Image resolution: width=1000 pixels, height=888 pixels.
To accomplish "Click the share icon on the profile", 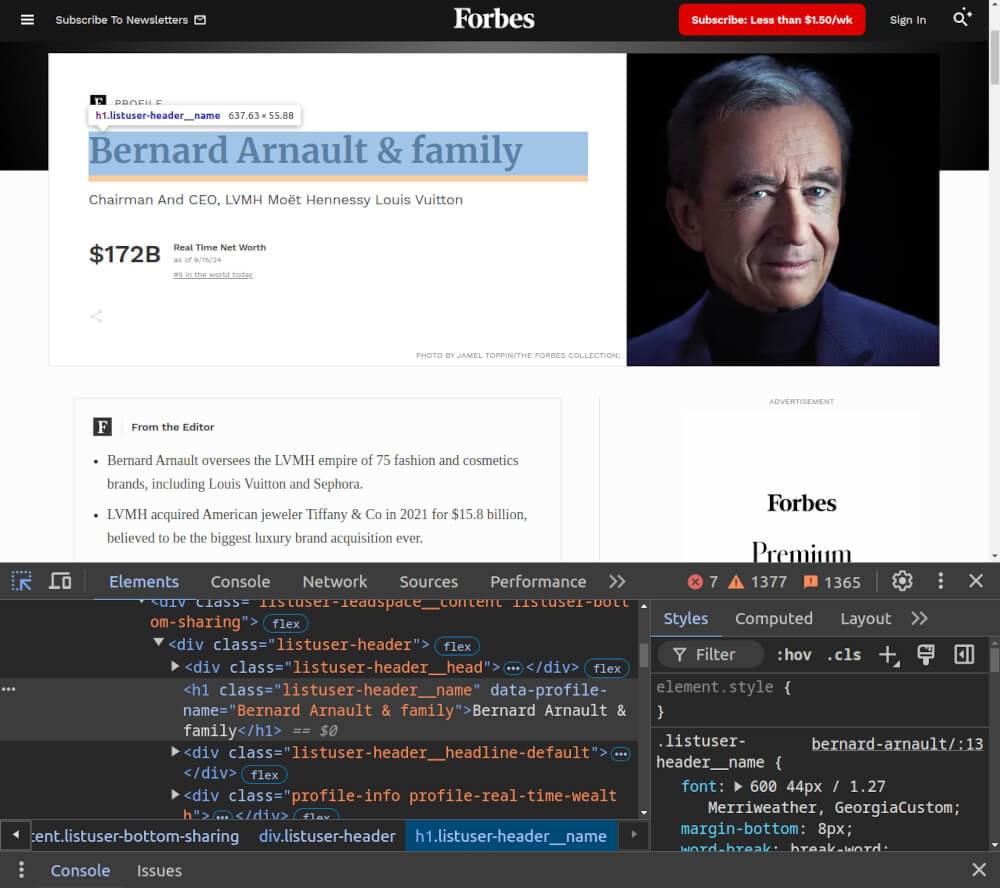I will coord(96,316).
